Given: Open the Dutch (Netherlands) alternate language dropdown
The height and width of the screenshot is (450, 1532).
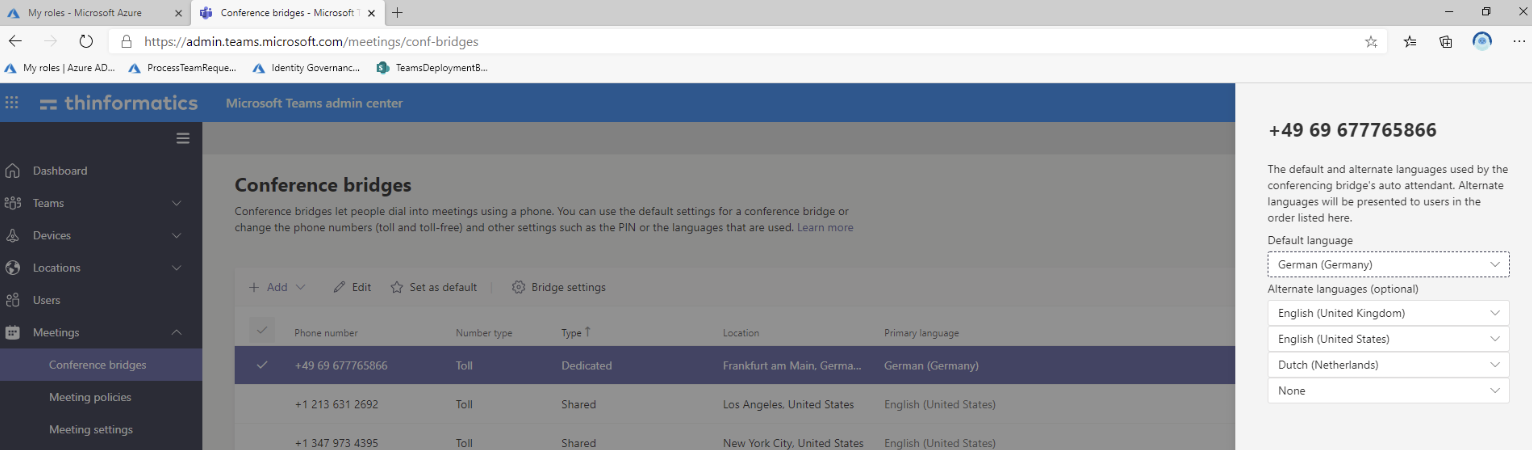Looking at the screenshot, I should click(1388, 365).
